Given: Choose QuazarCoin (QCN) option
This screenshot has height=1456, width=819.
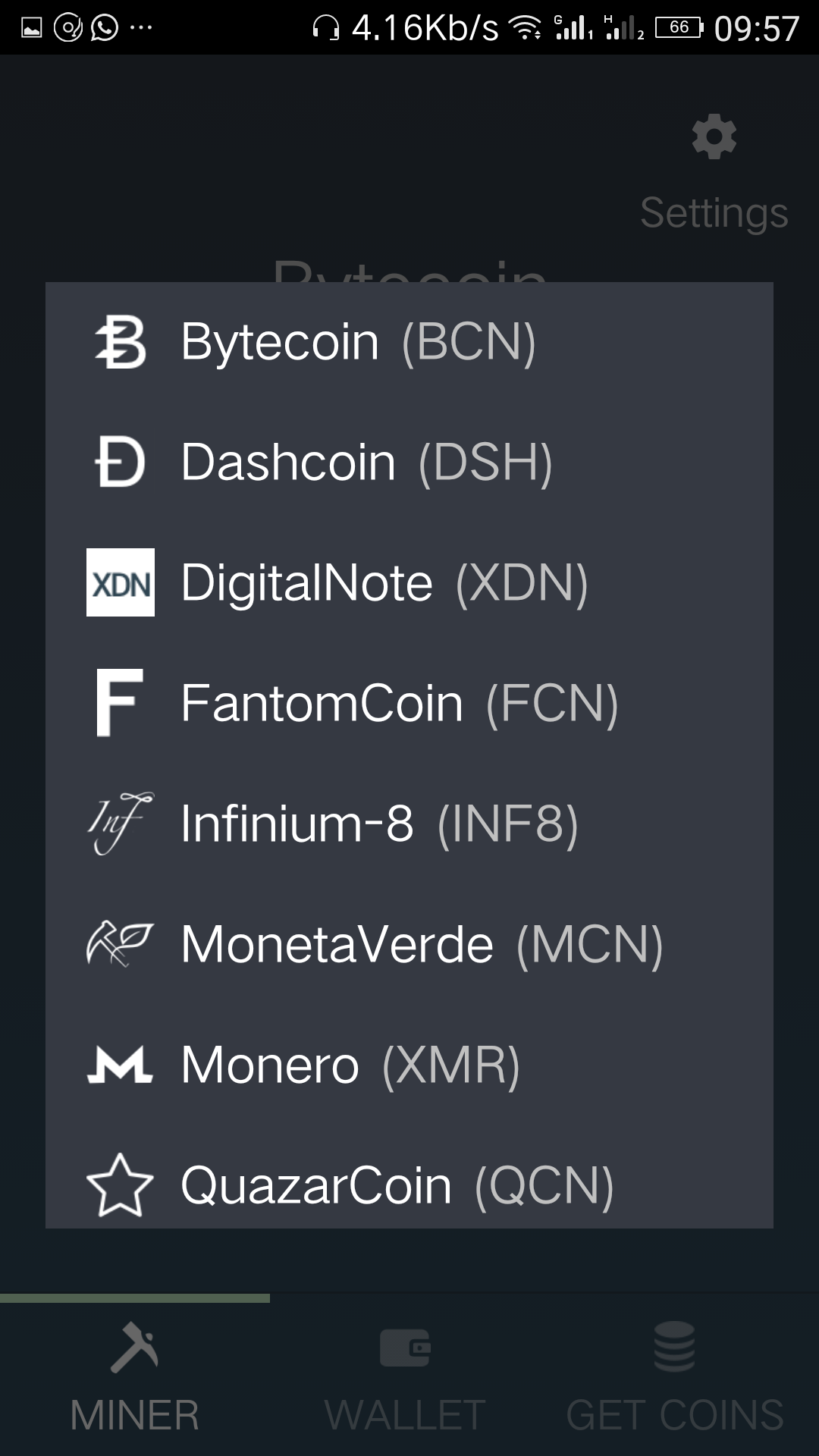Looking at the screenshot, I should pyautogui.click(x=397, y=1185).
